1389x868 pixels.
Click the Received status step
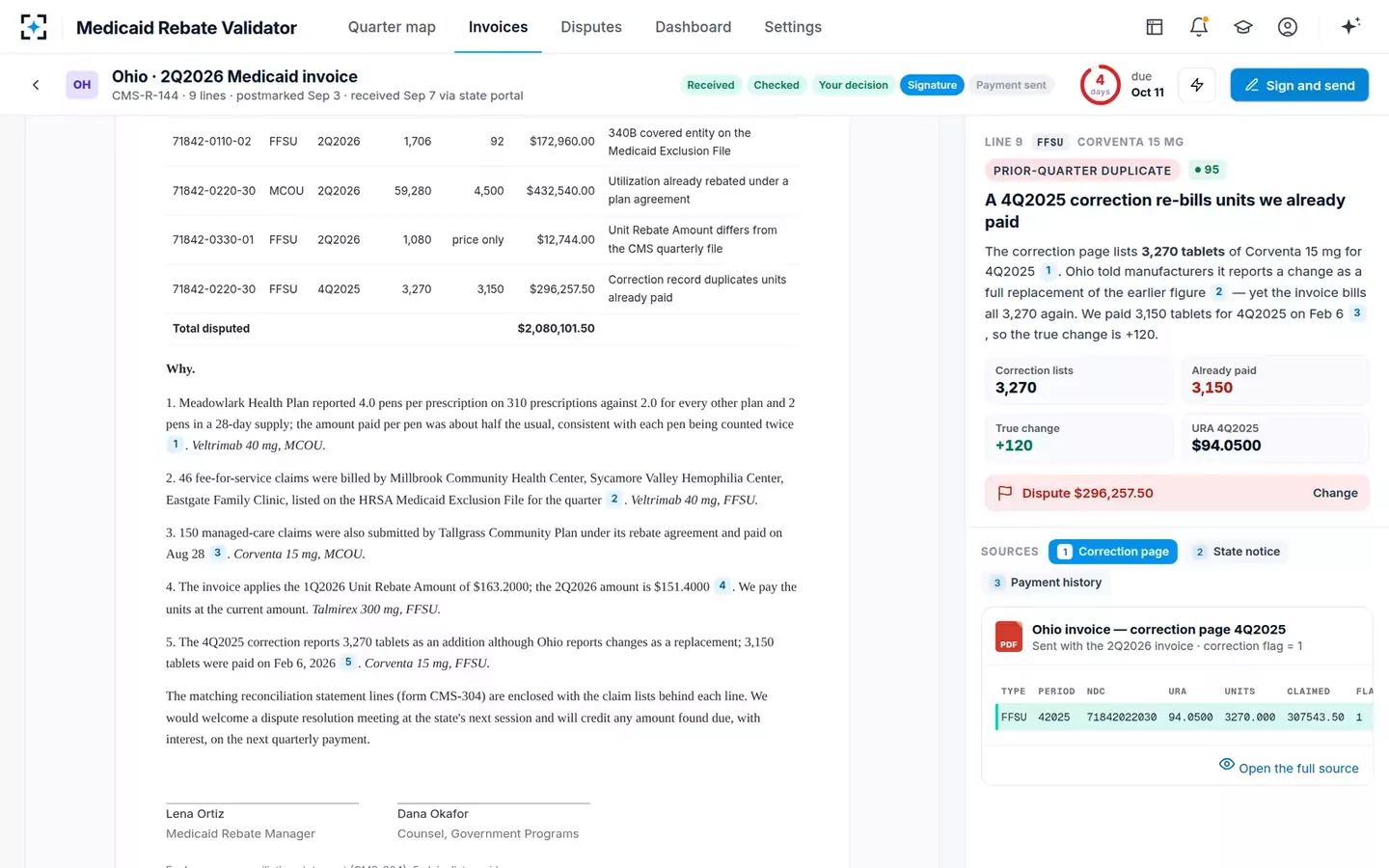[711, 85]
